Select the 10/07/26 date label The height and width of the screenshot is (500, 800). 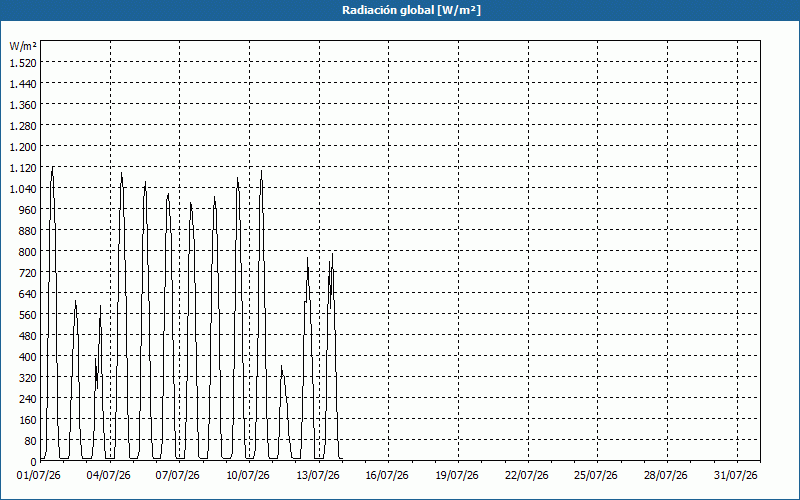[248, 476]
